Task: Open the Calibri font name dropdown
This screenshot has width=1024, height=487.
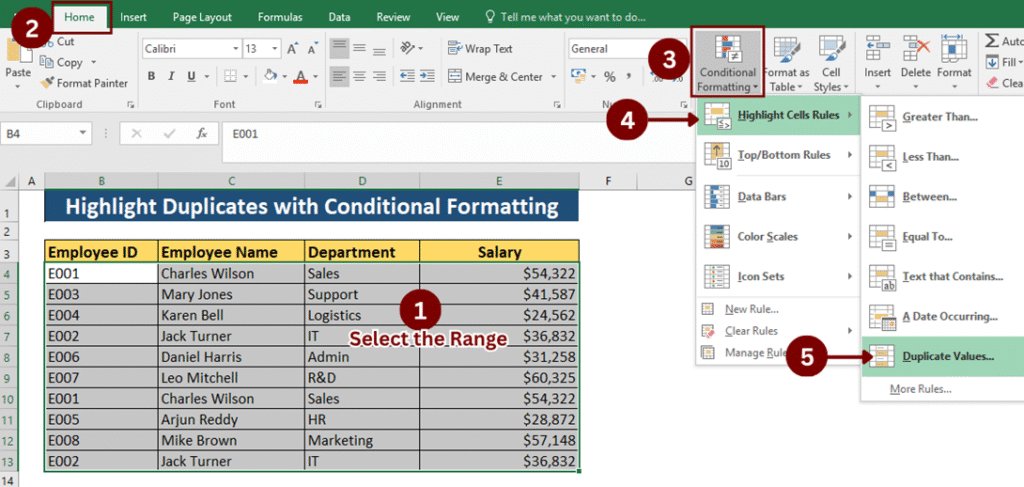Action: coord(236,49)
